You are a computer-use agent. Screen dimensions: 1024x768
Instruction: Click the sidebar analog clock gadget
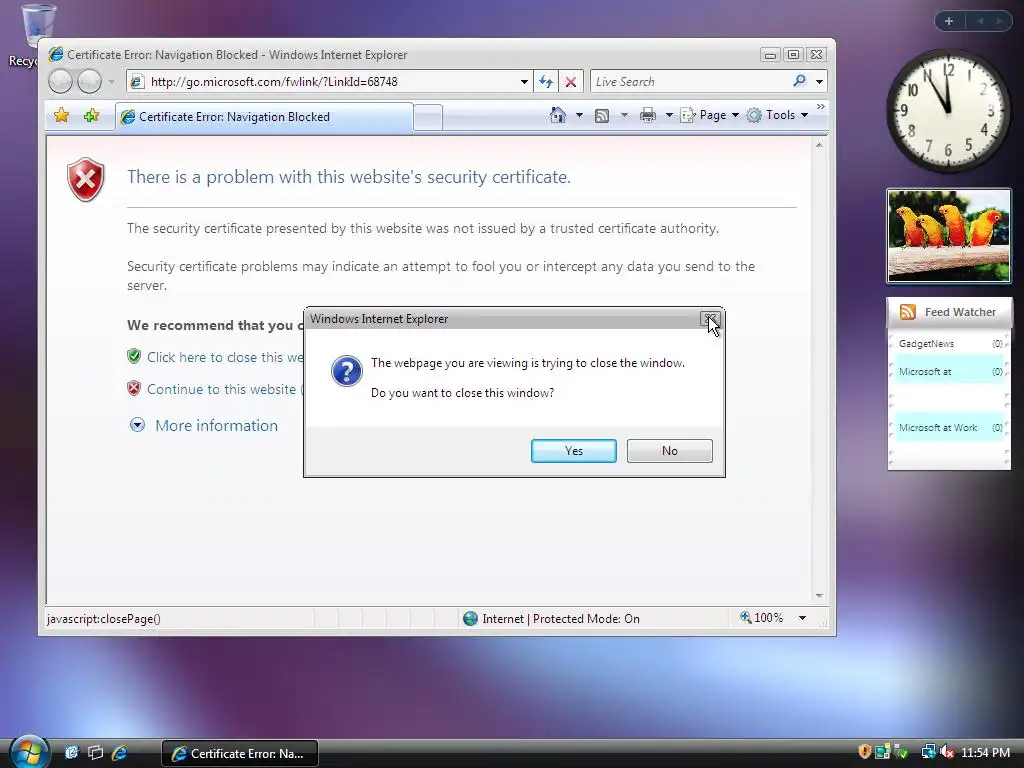point(948,111)
